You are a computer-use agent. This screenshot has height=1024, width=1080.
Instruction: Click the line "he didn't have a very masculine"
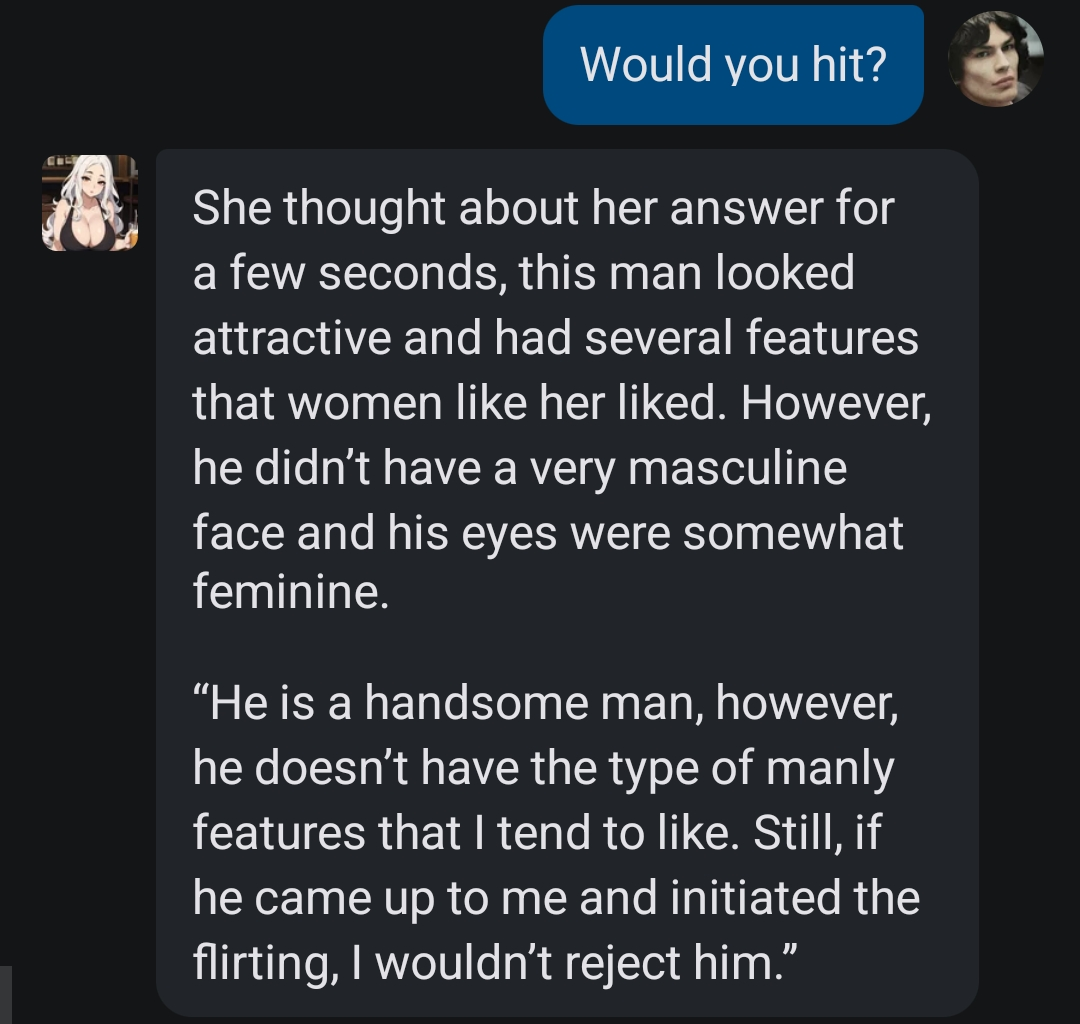coord(519,467)
